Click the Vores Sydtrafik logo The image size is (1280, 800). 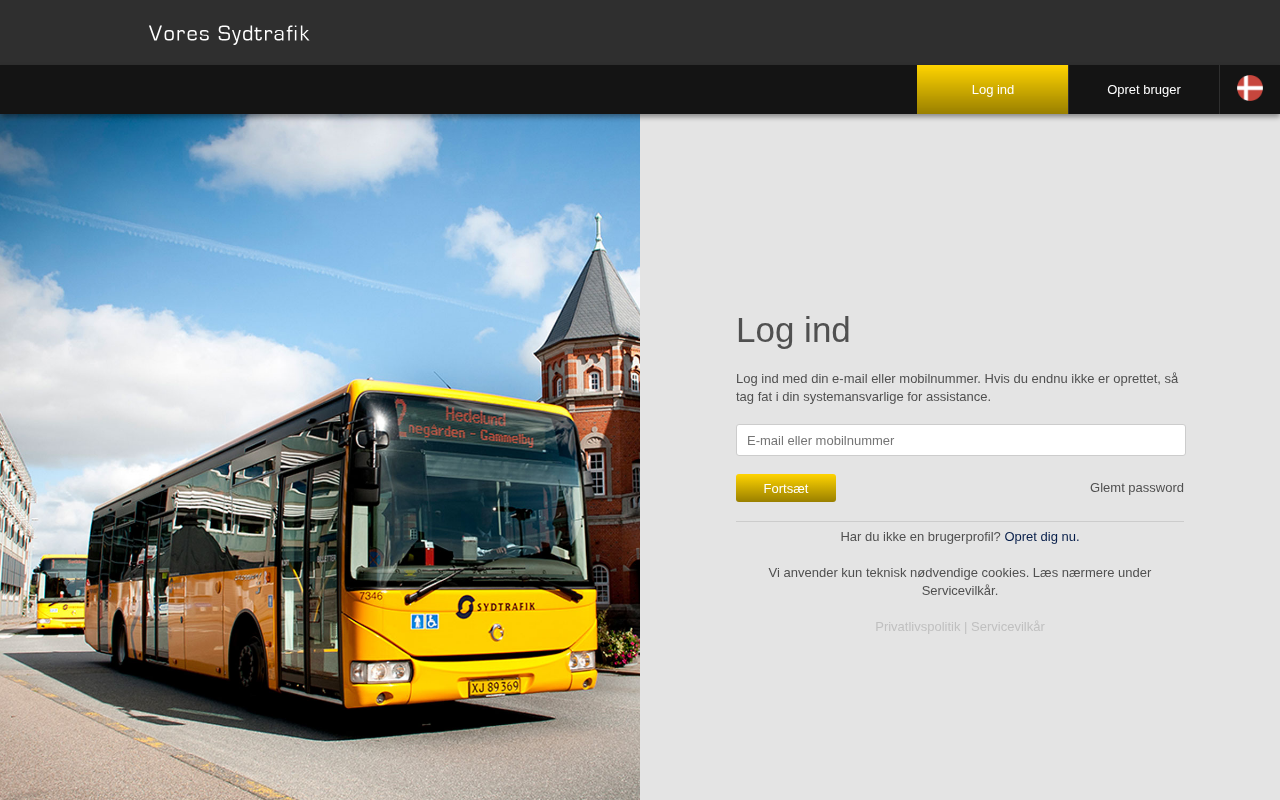[229, 34]
